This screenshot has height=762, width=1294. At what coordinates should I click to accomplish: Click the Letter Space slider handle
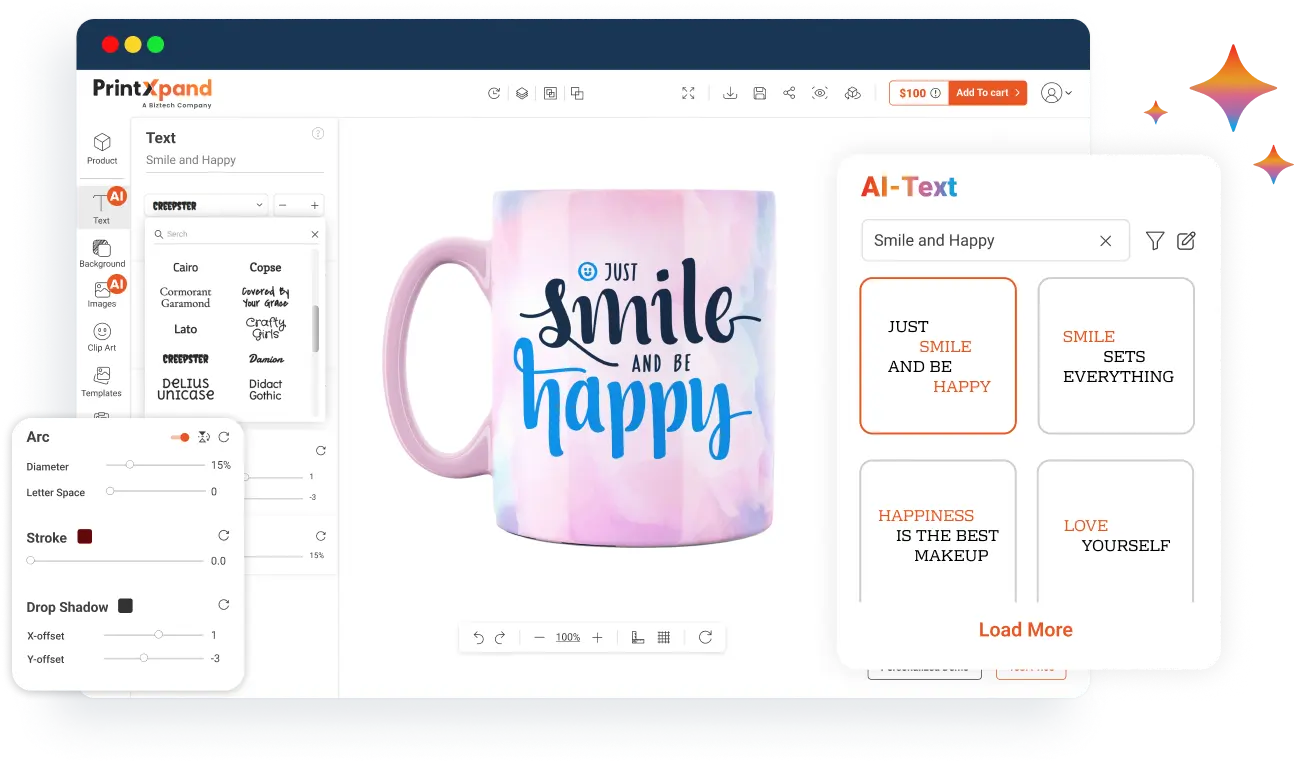click(x=110, y=491)
